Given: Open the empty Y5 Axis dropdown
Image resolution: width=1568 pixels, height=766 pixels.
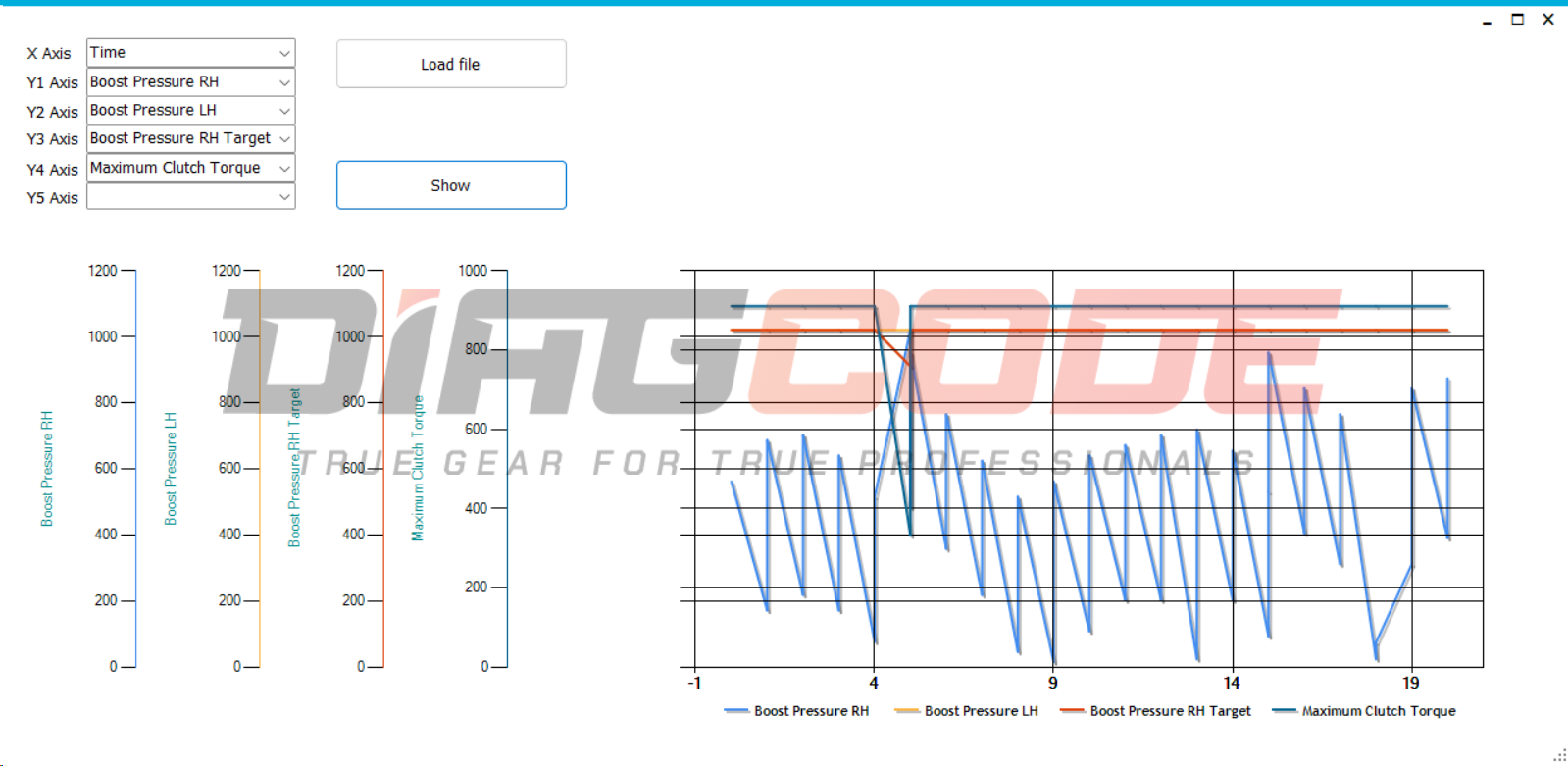Looking at the screenshot, I should (x=191, y=196).
